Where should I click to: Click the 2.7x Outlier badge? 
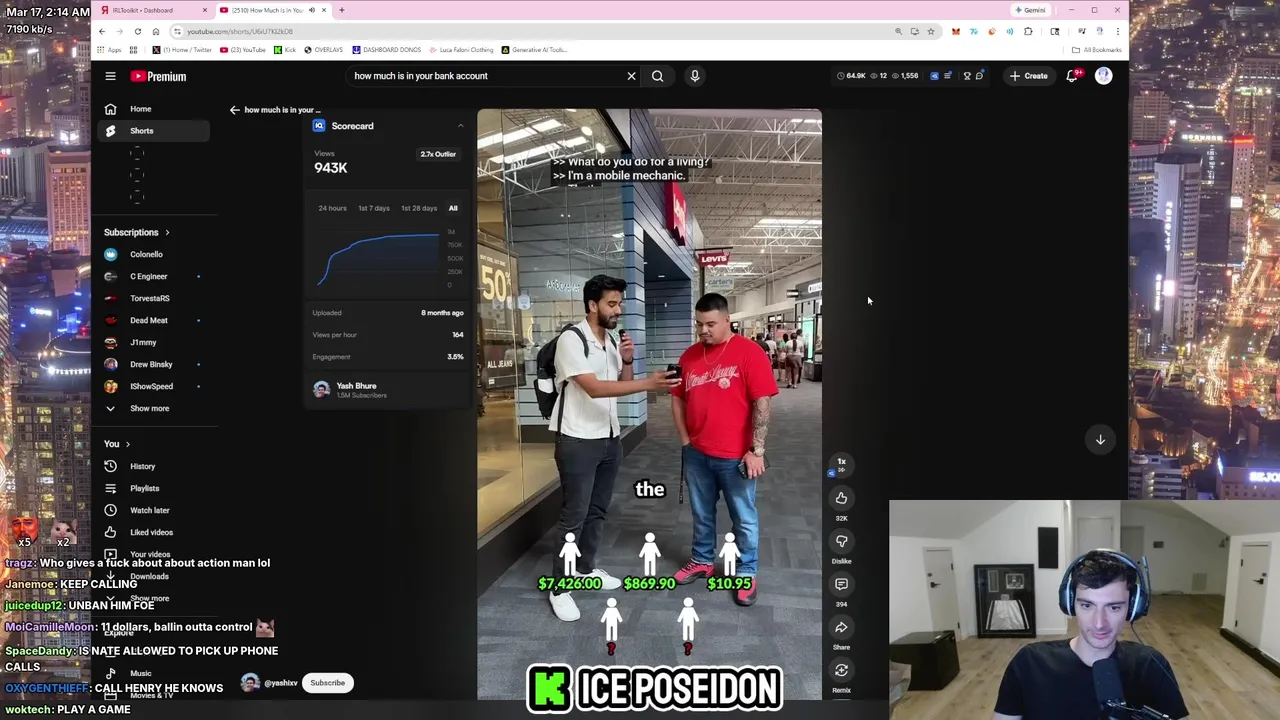point(438,154)
